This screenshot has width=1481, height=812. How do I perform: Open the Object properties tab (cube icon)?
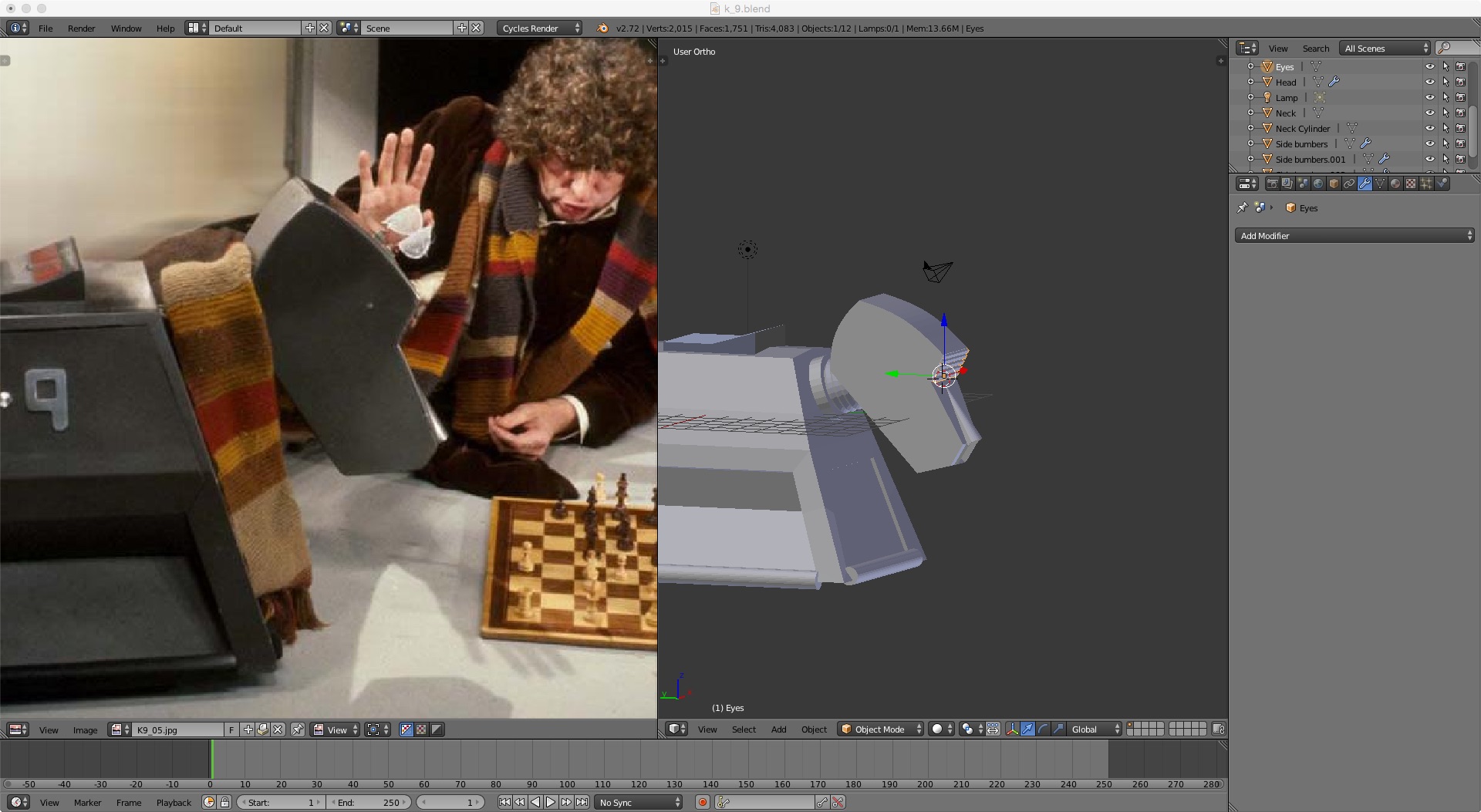pyautogui.click(x=1334, y=184)
